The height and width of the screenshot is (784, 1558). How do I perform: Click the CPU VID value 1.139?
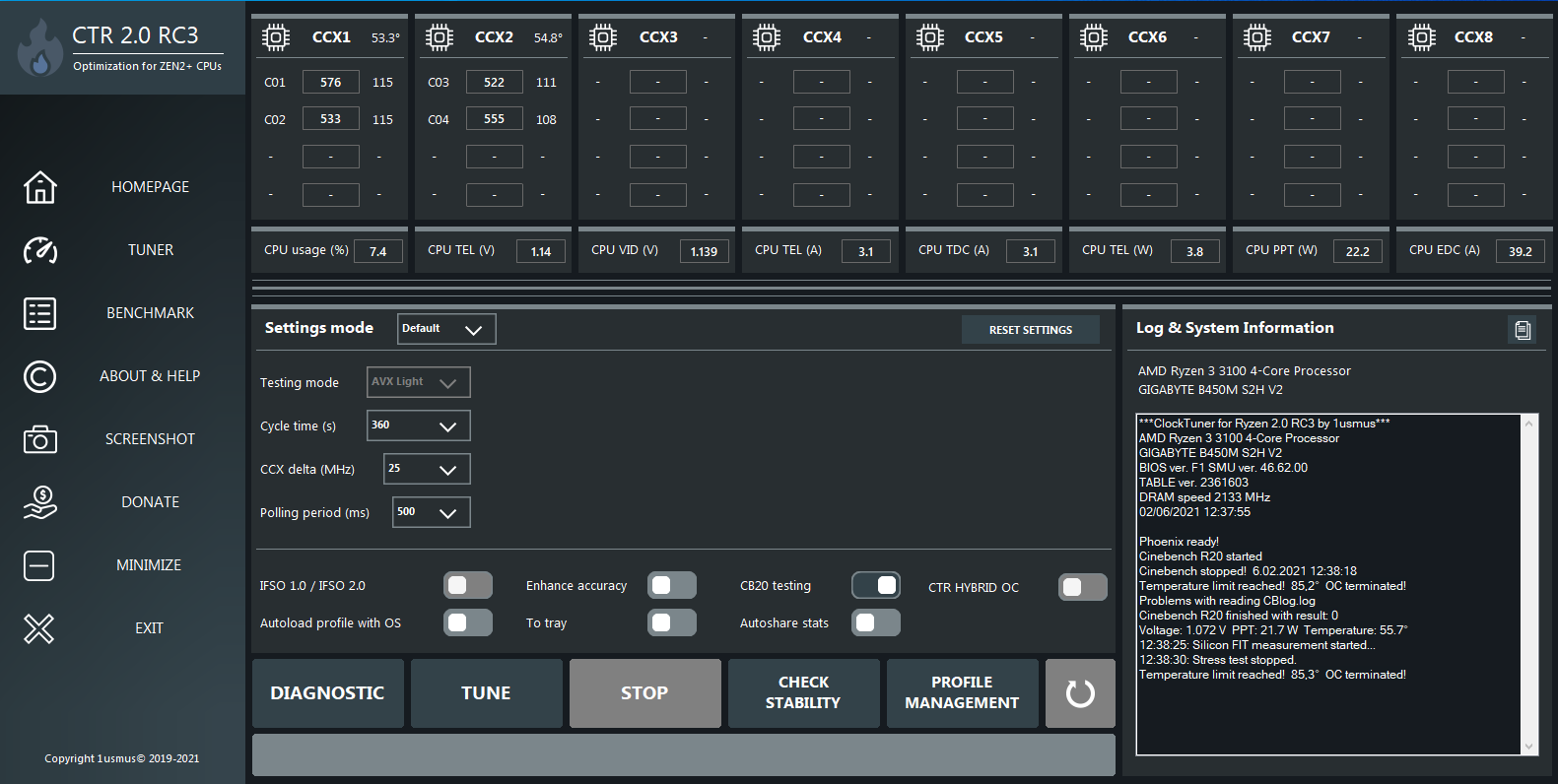coord(705,251)
